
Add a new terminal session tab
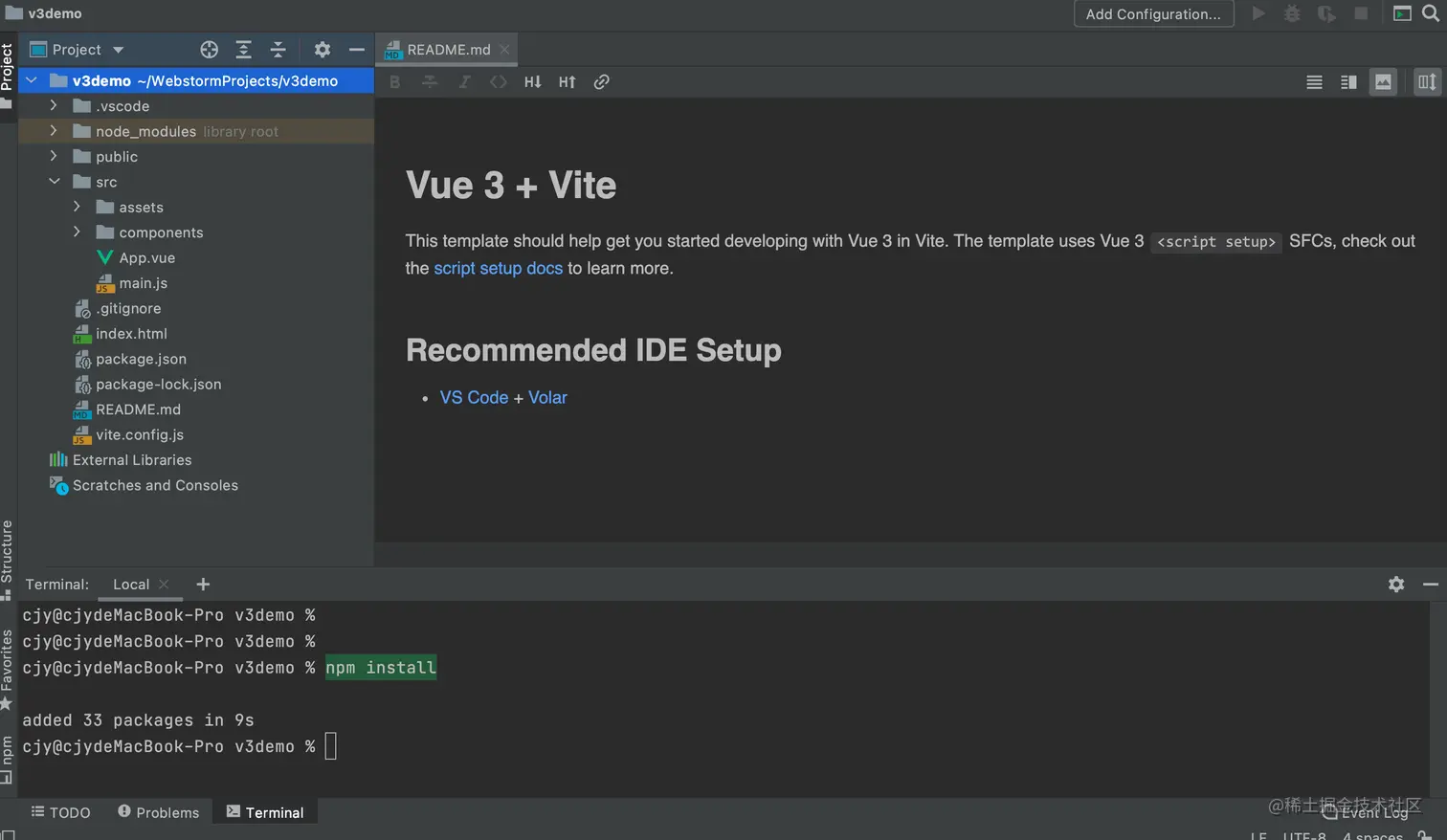(x=203, y=585)
